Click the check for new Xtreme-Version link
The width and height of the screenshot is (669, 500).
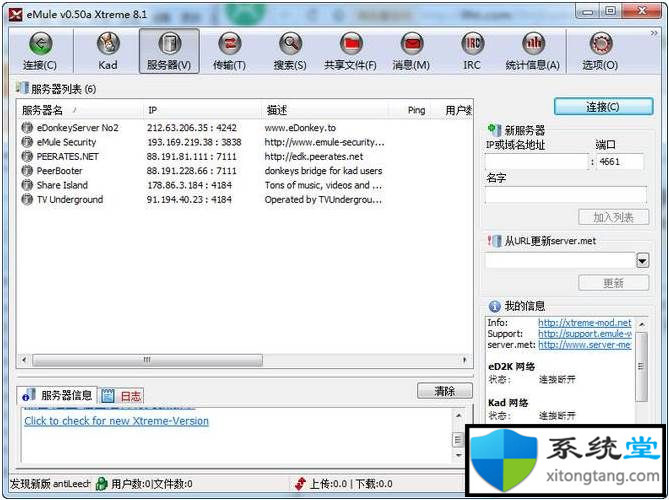click(116, 421)
